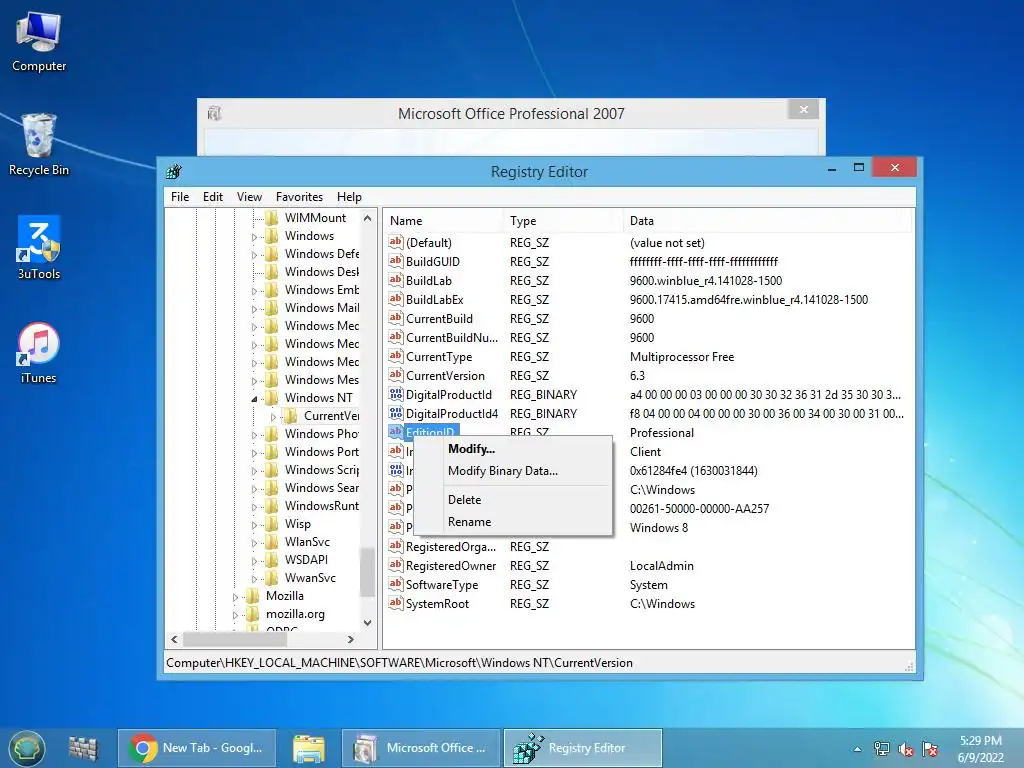The height and width of the screenshot is (768, 1024).
Task: Switch to New Tab Chrome taskbar button
Action: point(197,748)
